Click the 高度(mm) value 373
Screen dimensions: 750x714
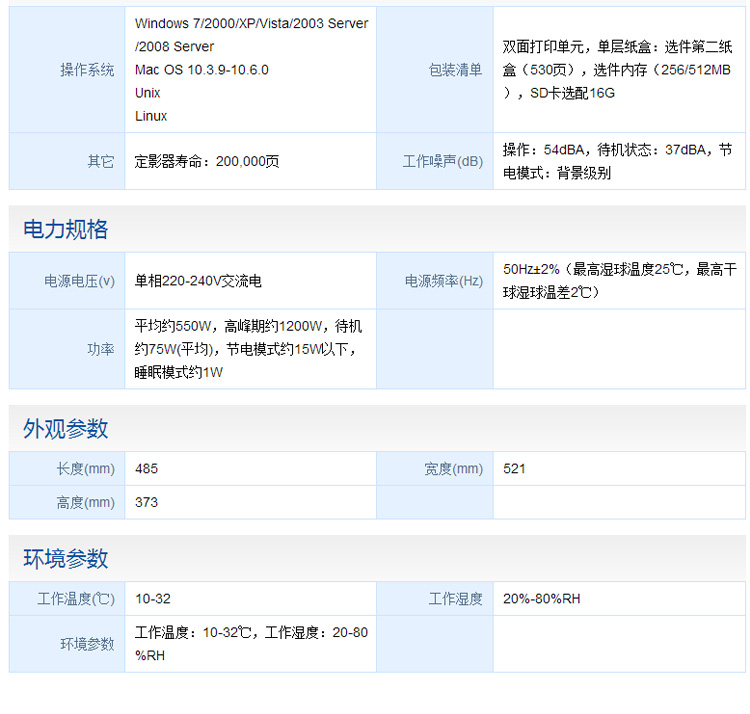(147, 502)
